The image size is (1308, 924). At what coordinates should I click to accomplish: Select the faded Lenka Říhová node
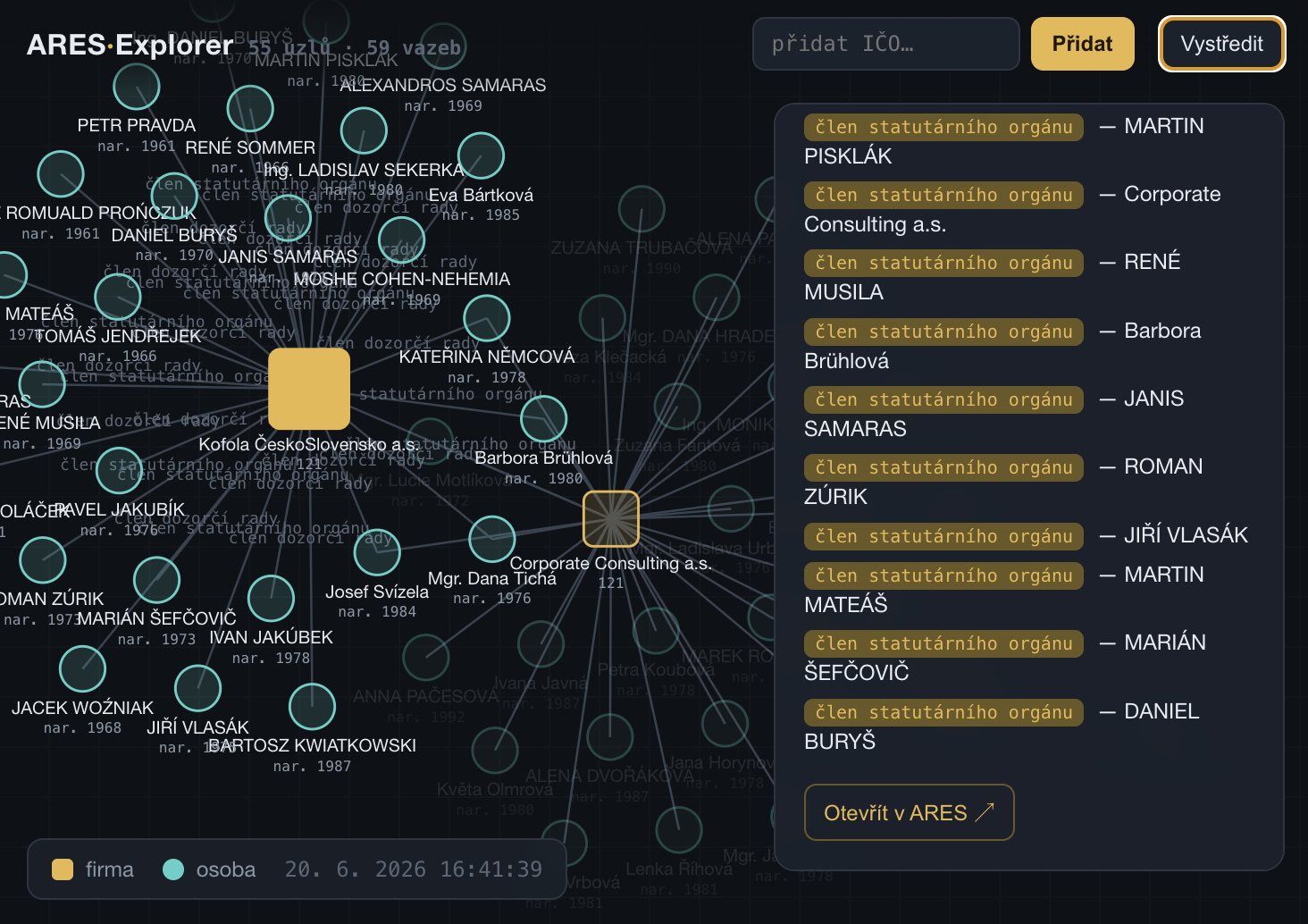click(679, 829)
